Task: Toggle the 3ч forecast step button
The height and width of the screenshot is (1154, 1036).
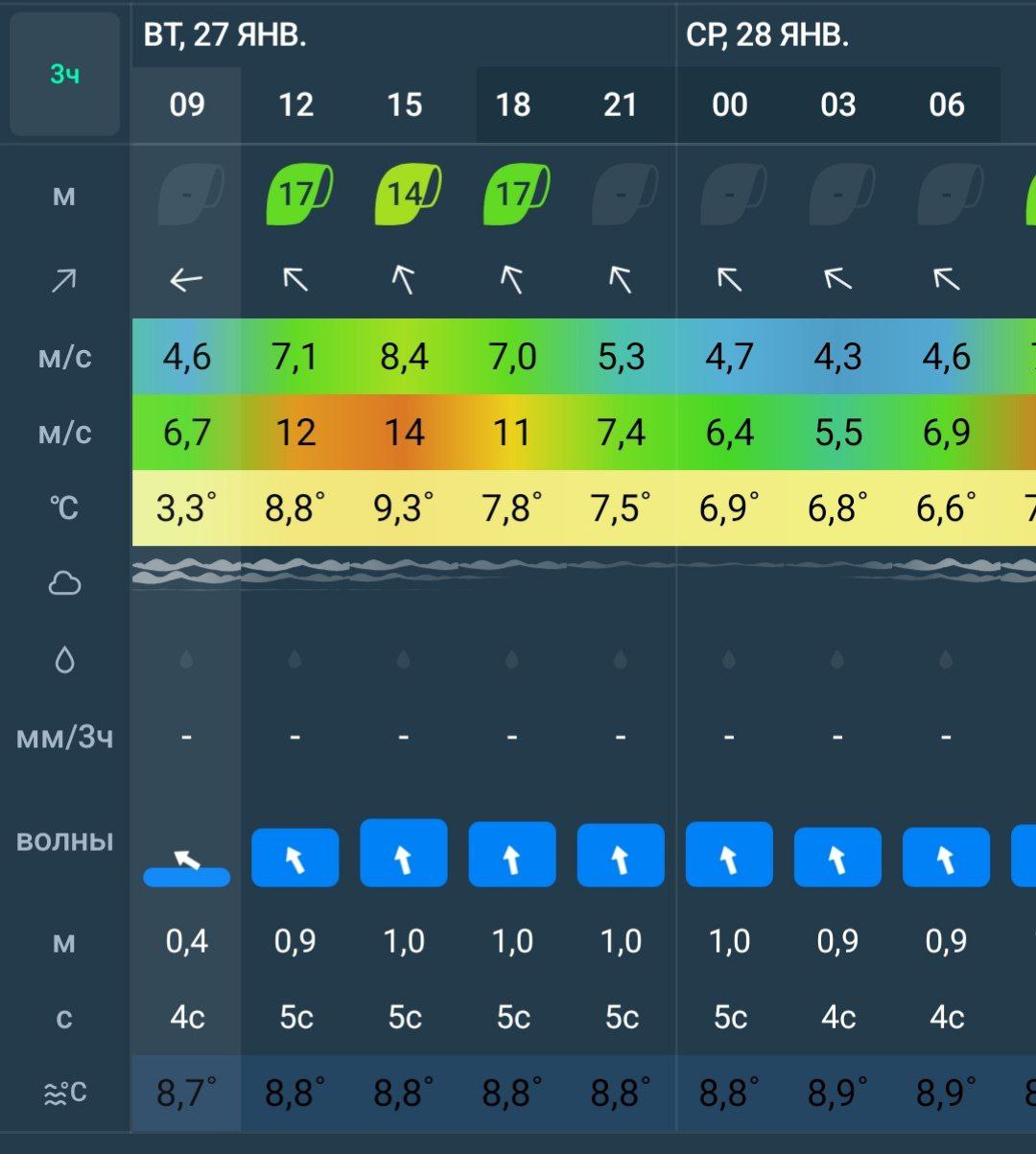Action: tap(64, 75)
